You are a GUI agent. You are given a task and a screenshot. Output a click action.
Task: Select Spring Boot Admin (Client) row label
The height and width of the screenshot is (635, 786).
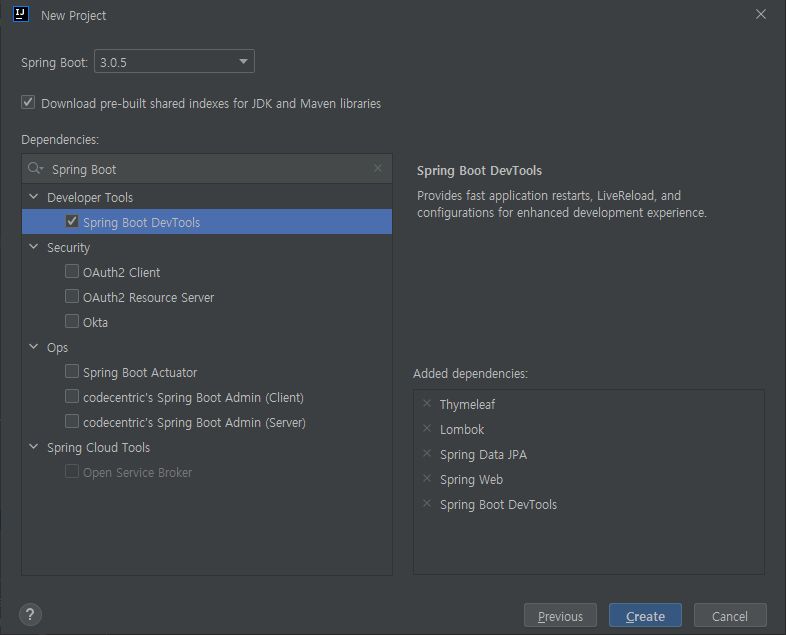(x=193, y=397)
